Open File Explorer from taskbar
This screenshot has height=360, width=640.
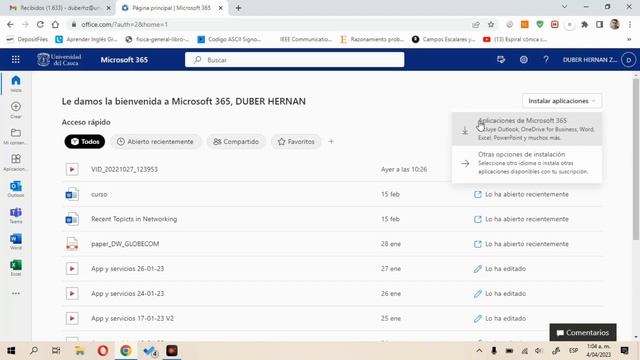click(80, 351)
